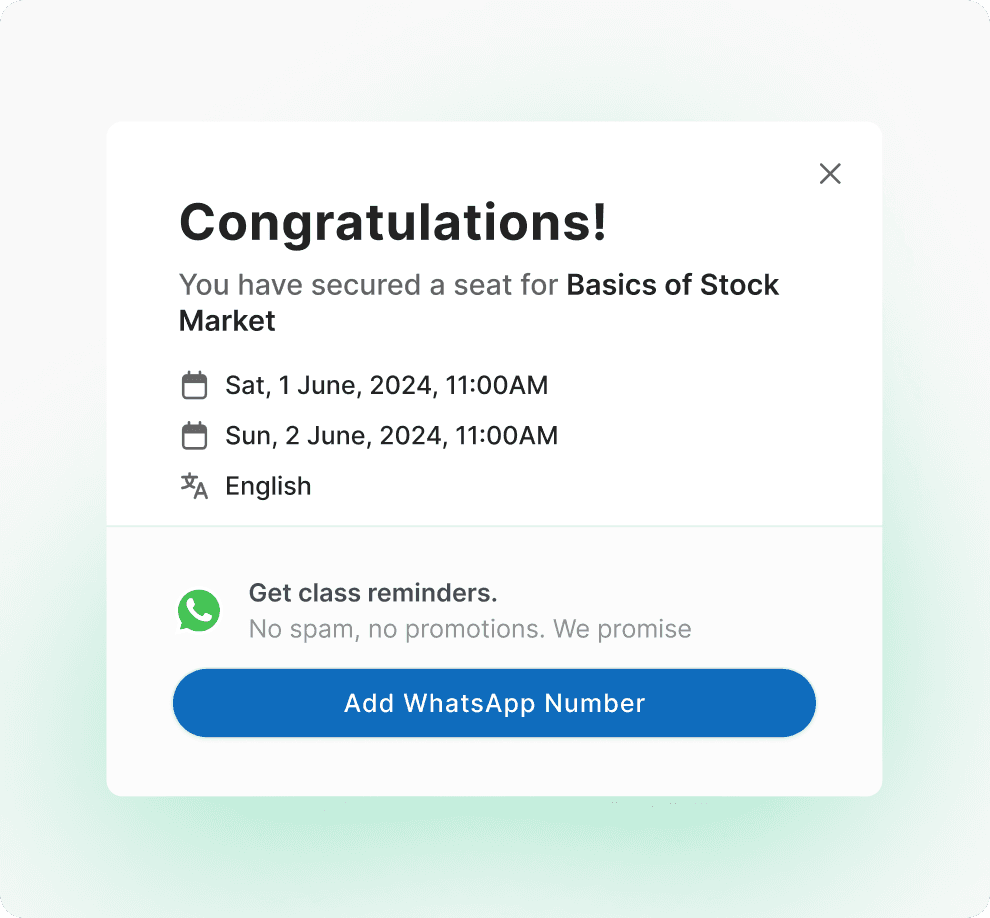Select the Congratulations! heading text
Image resolution: width=990 pixels, height=918 pixels.
393,222
